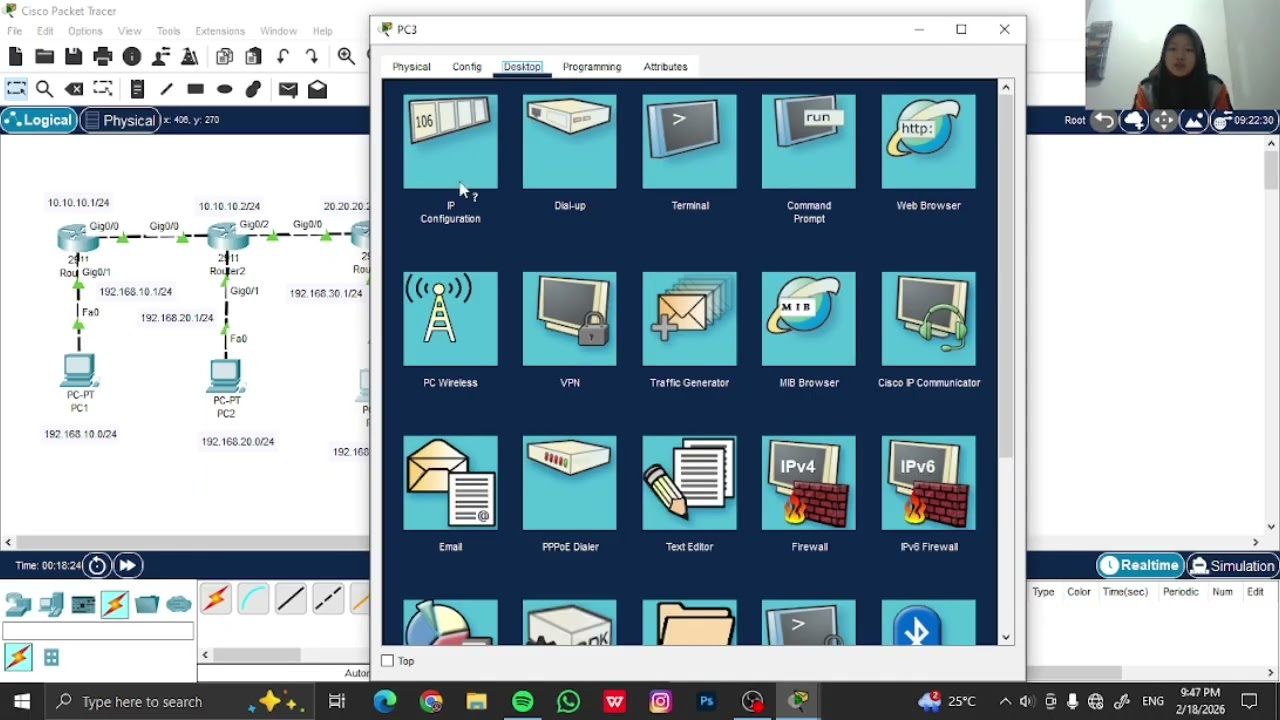This screenshot has height=720, width=1280.
Task: Switch to the Physical workspace view
Action: pyautogui.click(x=120, y=120)
